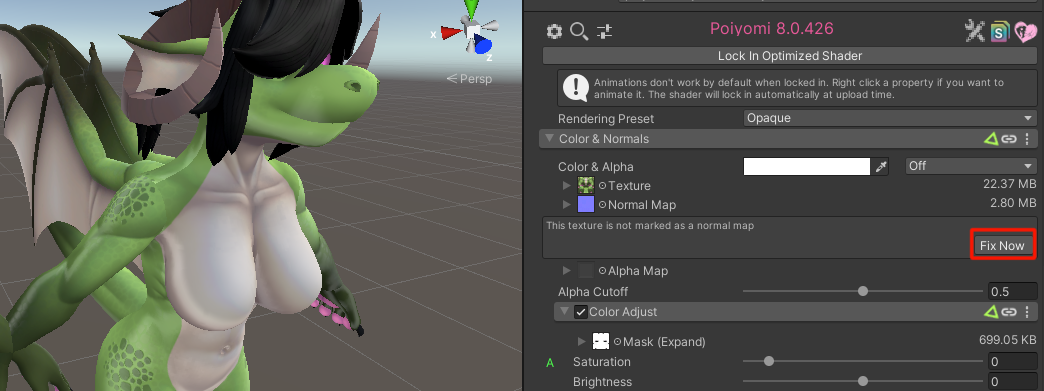Click the Brightness value field
1044x391 pixels.
(1012, 382)
